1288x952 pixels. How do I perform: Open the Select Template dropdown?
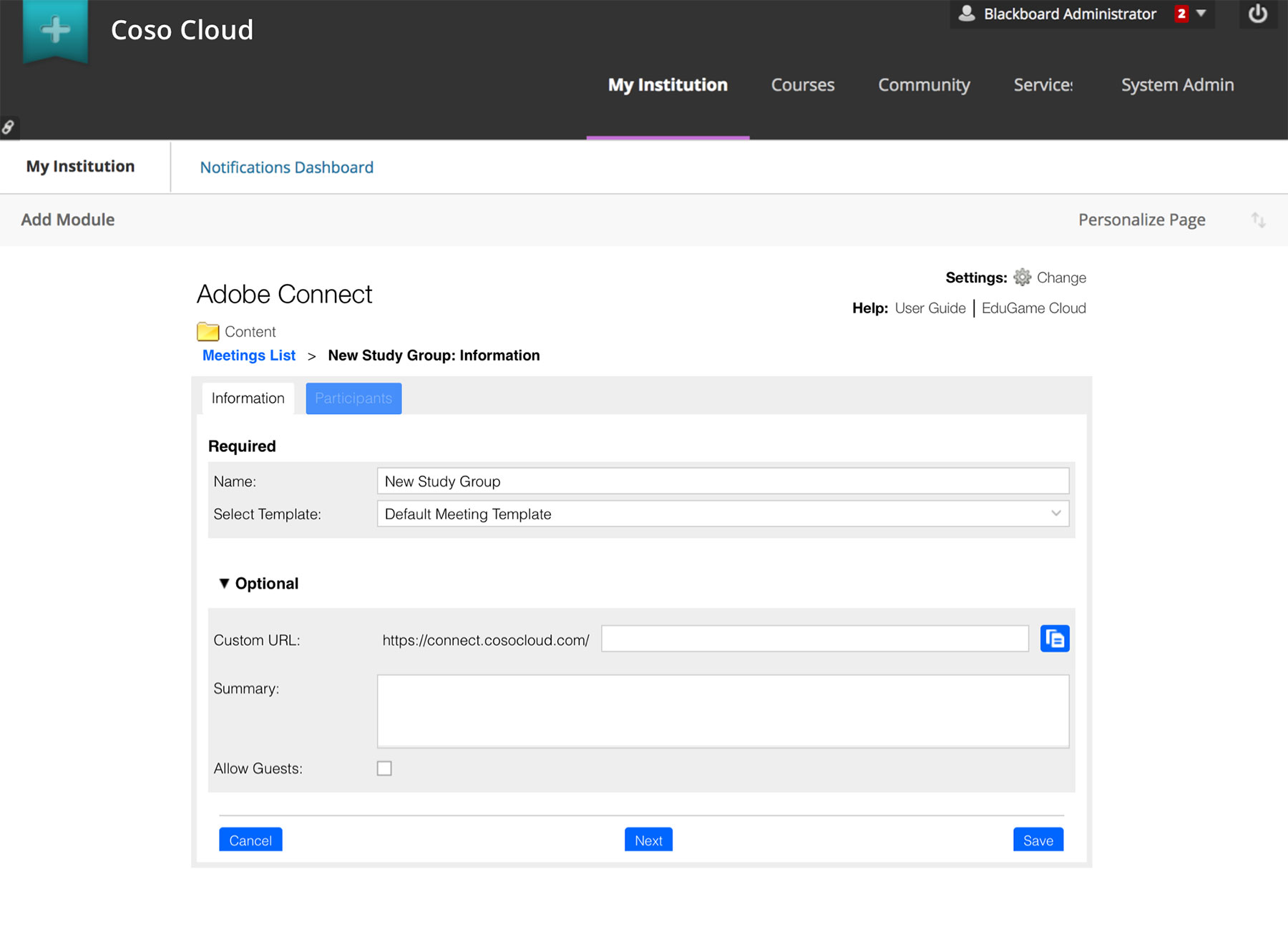coord(723,514)
